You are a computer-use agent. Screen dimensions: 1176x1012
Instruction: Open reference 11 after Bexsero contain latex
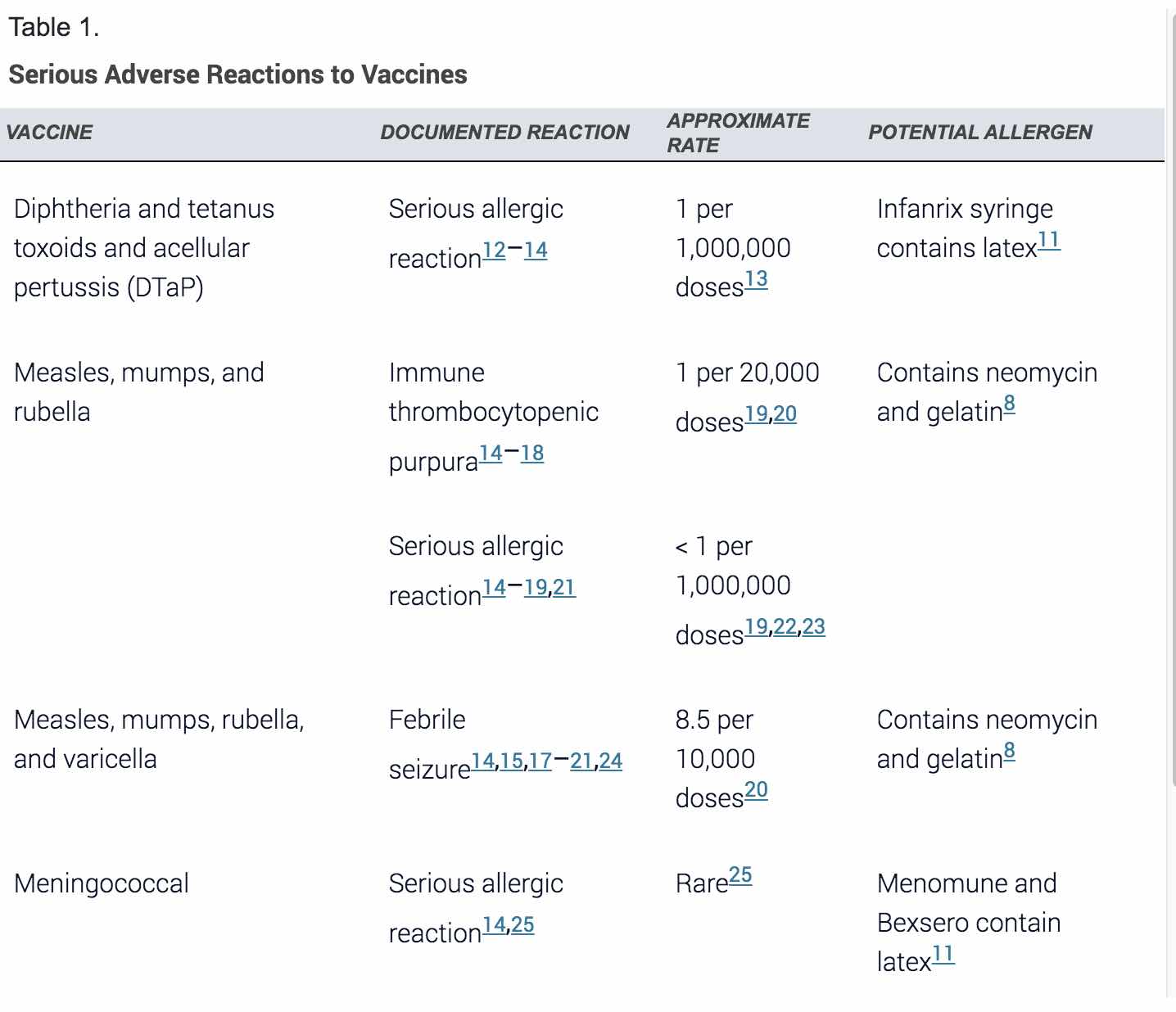click(943, 954)
